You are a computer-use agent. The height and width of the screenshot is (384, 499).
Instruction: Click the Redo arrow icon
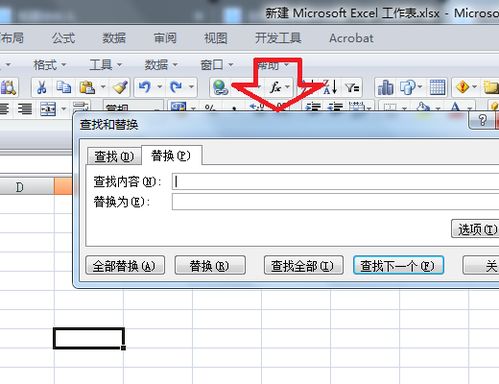pyautogui.click(x=176, y=88)
